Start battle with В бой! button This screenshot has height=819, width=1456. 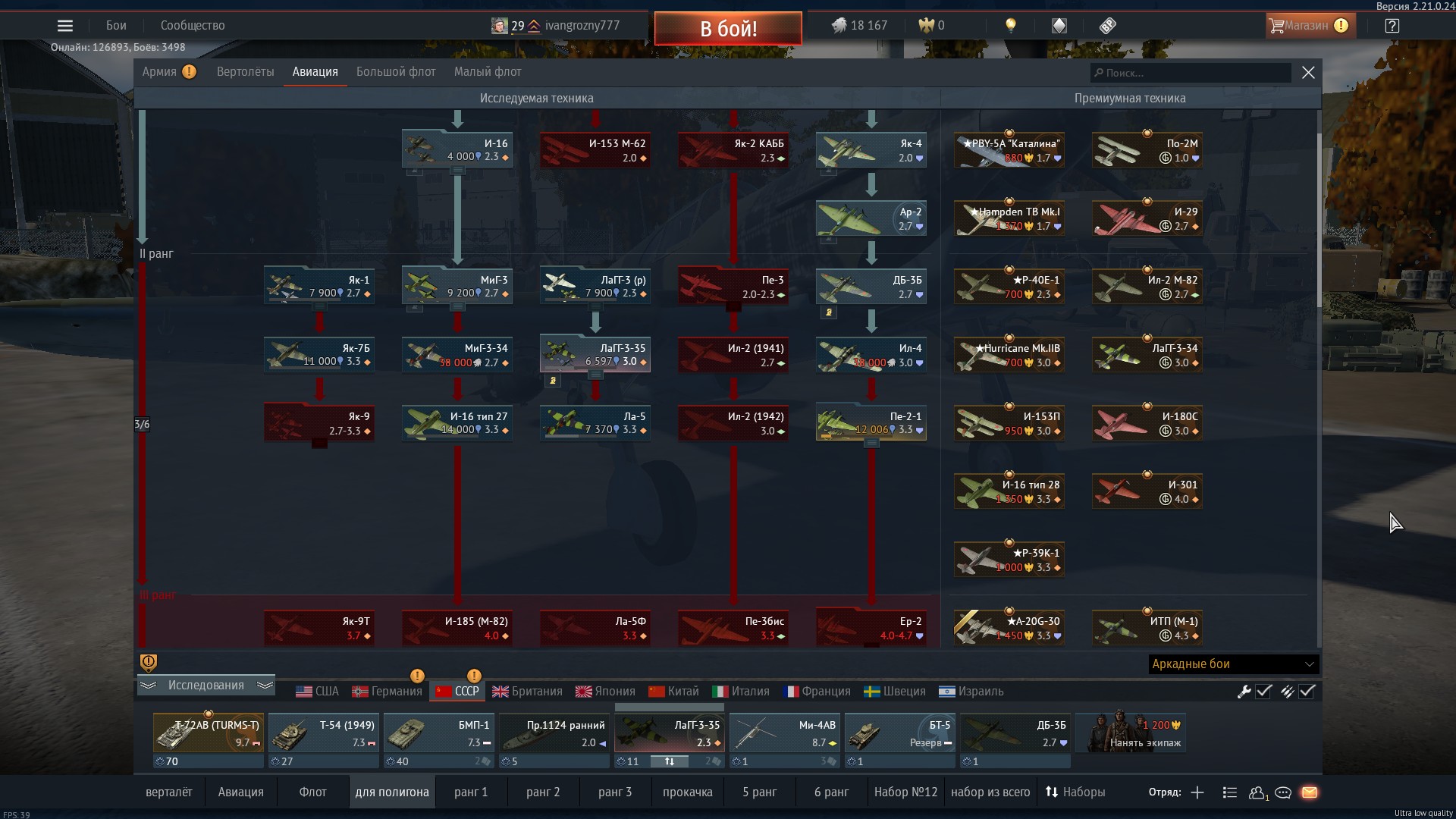tap(728, 29)
